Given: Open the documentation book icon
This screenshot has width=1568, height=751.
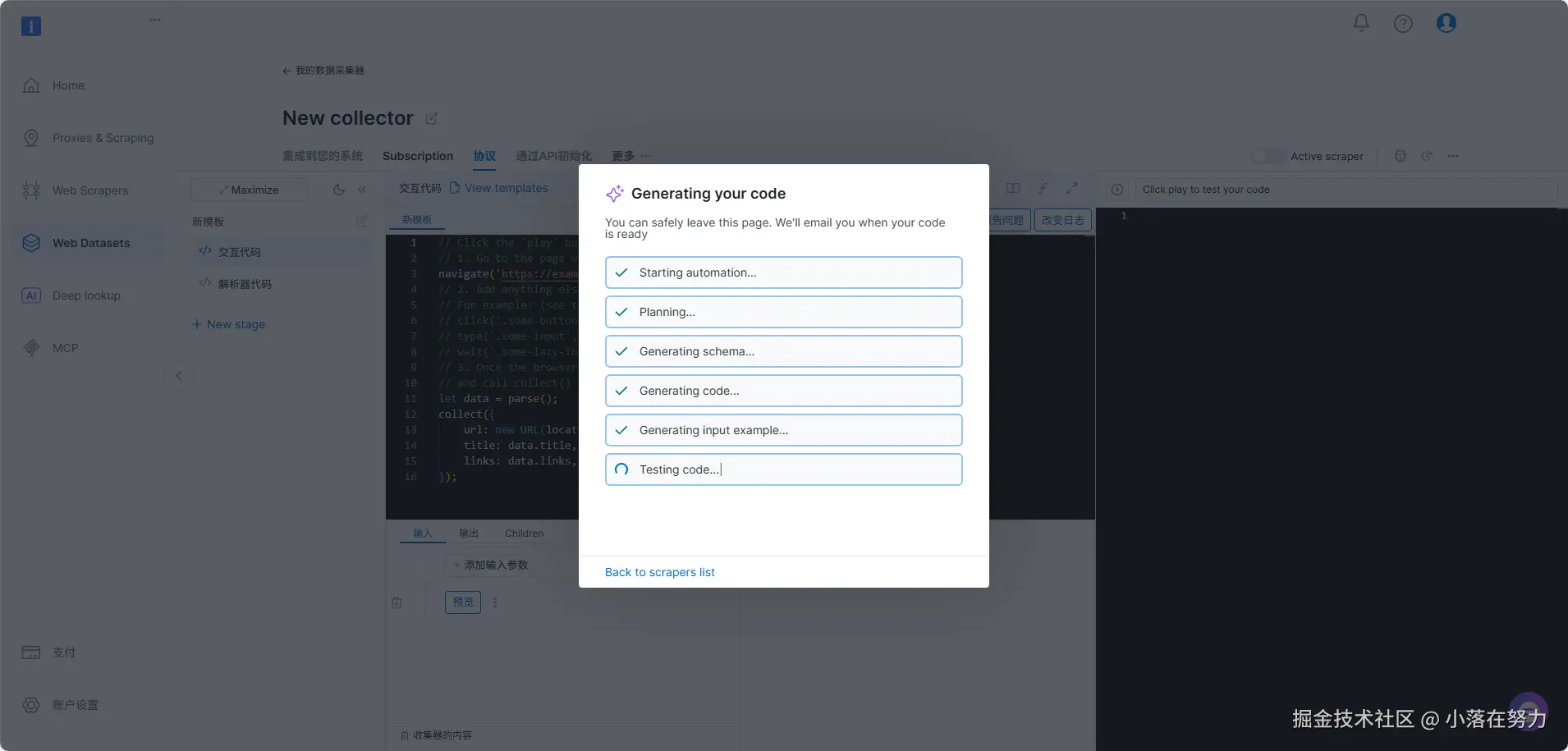Looking at the screenshot, I should (1013, 188).
